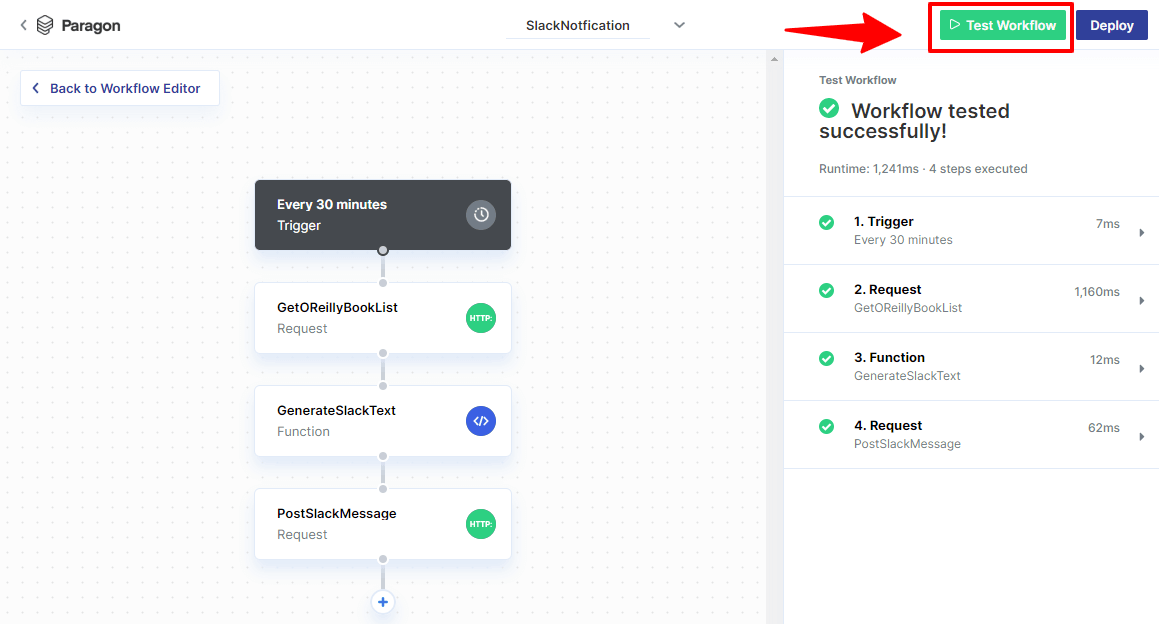The width and height of the screenshot is (1159, 624).
Task: Expand the 3. Function GenerateSlackText result
Action: (1141, 368)
